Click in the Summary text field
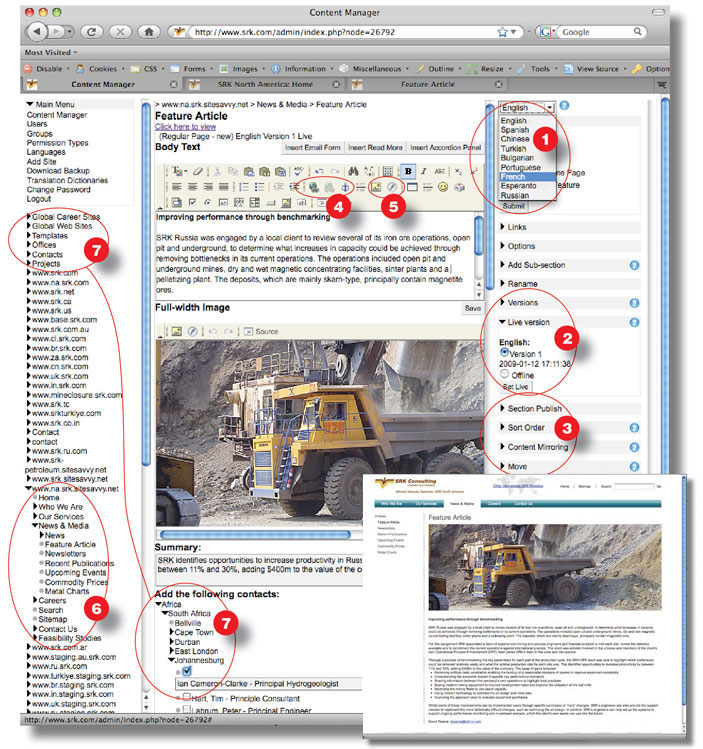The image size is (703, 749). [x=259, y=569]
